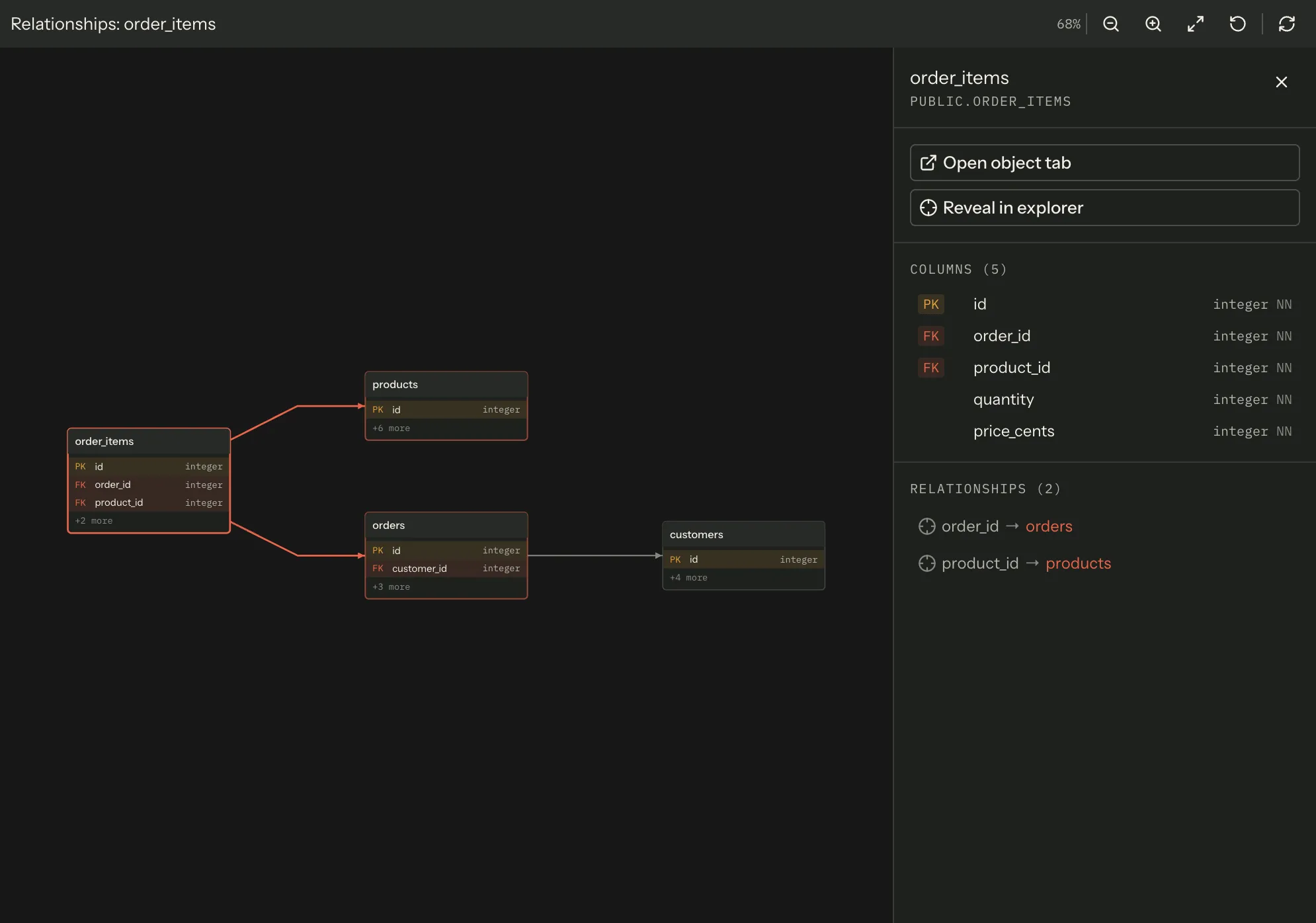Select customer_id row in orders node

pyautogui.click(x=446, y=569)
